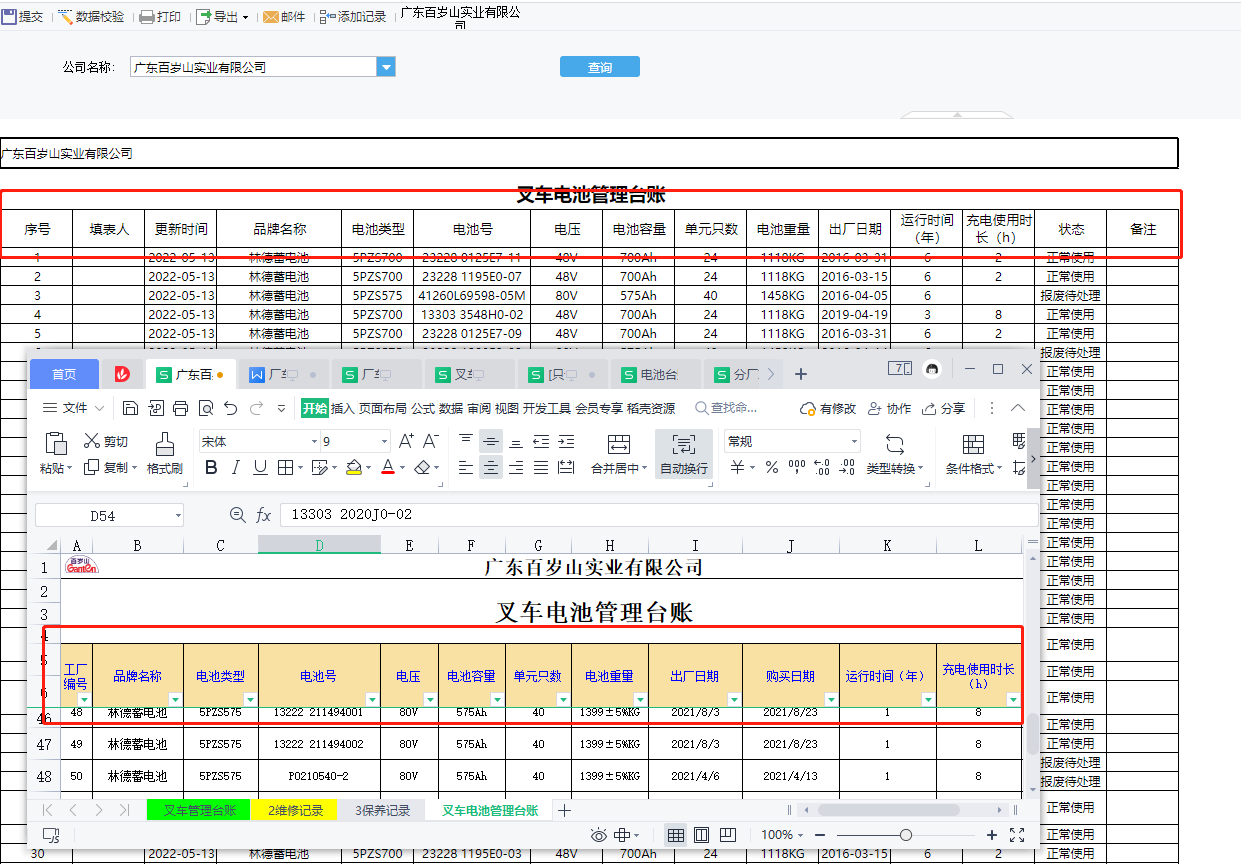The height and width of the screenshot is (864, 1241).
Task: Open the filter dropdown for 品牌名称 column
Action: (x=176, y=699)
